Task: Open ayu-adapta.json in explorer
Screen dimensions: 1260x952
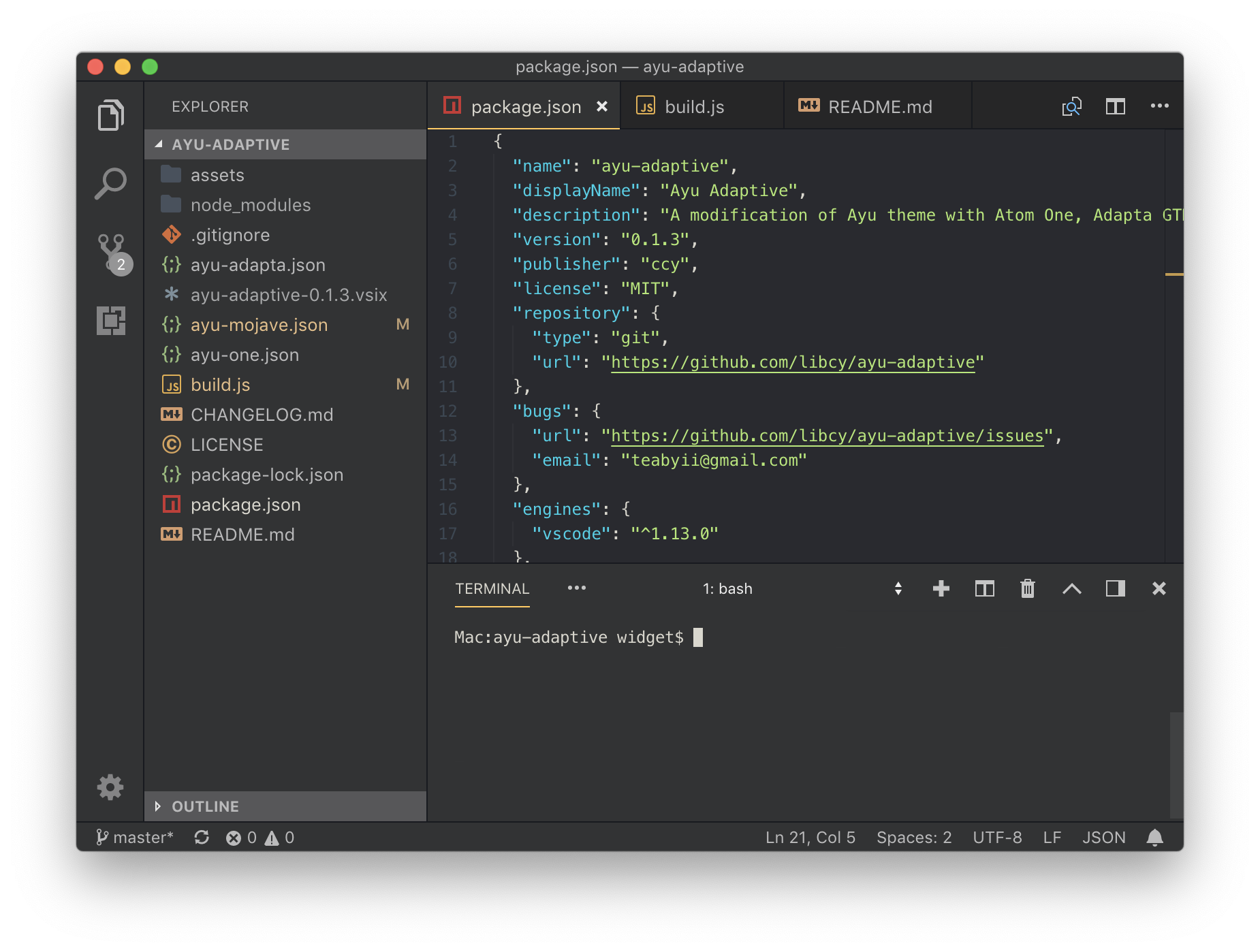Action: [285, 265]
